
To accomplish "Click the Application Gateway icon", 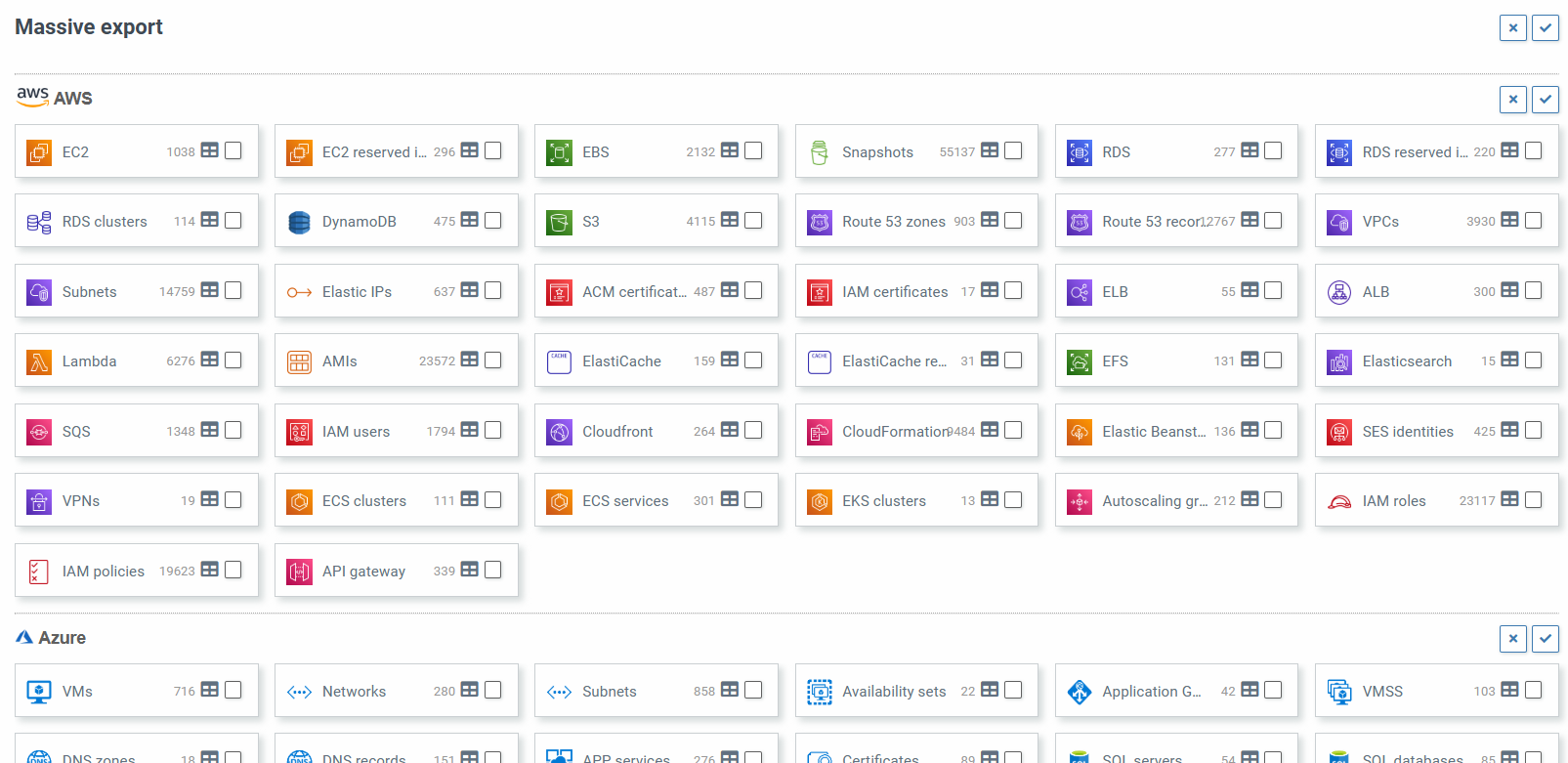I will (1080, 692).
